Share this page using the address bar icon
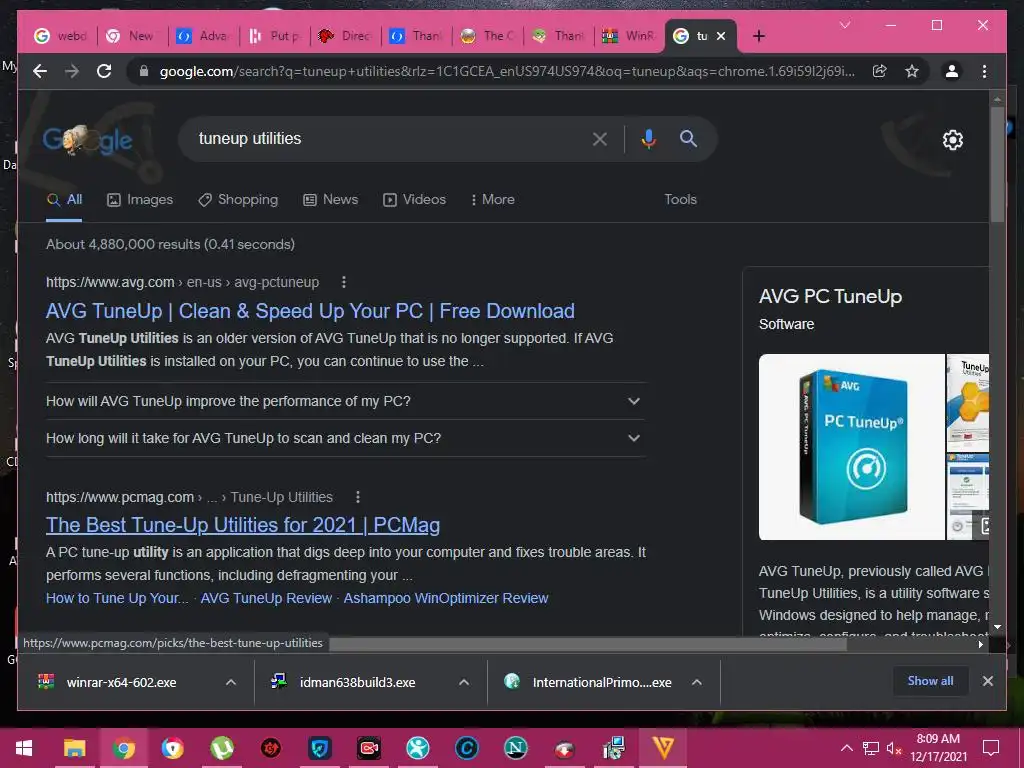This screenshot has width=1024, height=768. click(880, 71)
